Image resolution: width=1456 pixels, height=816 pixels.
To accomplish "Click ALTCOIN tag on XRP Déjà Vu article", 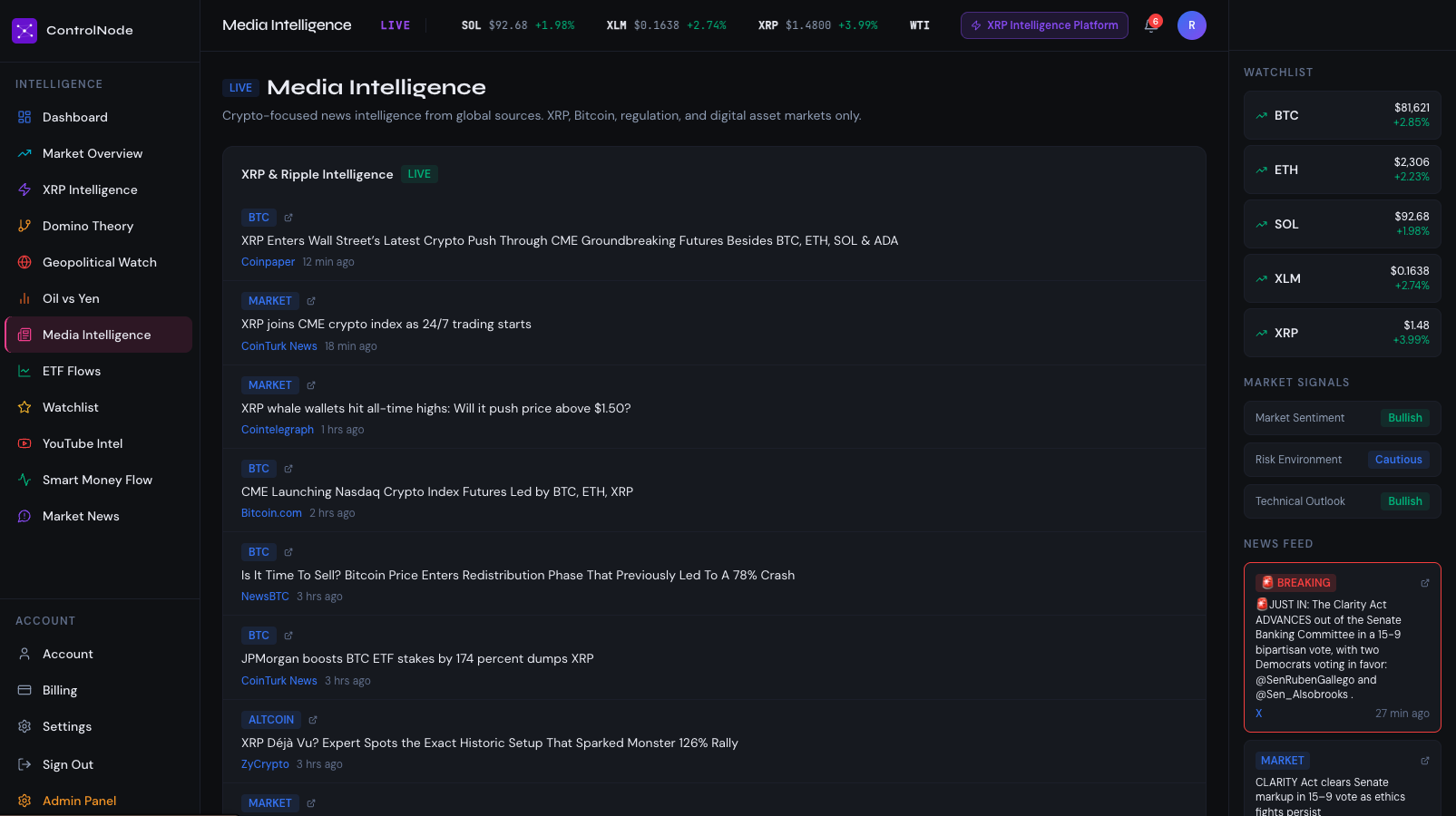I will coord(271,720).
